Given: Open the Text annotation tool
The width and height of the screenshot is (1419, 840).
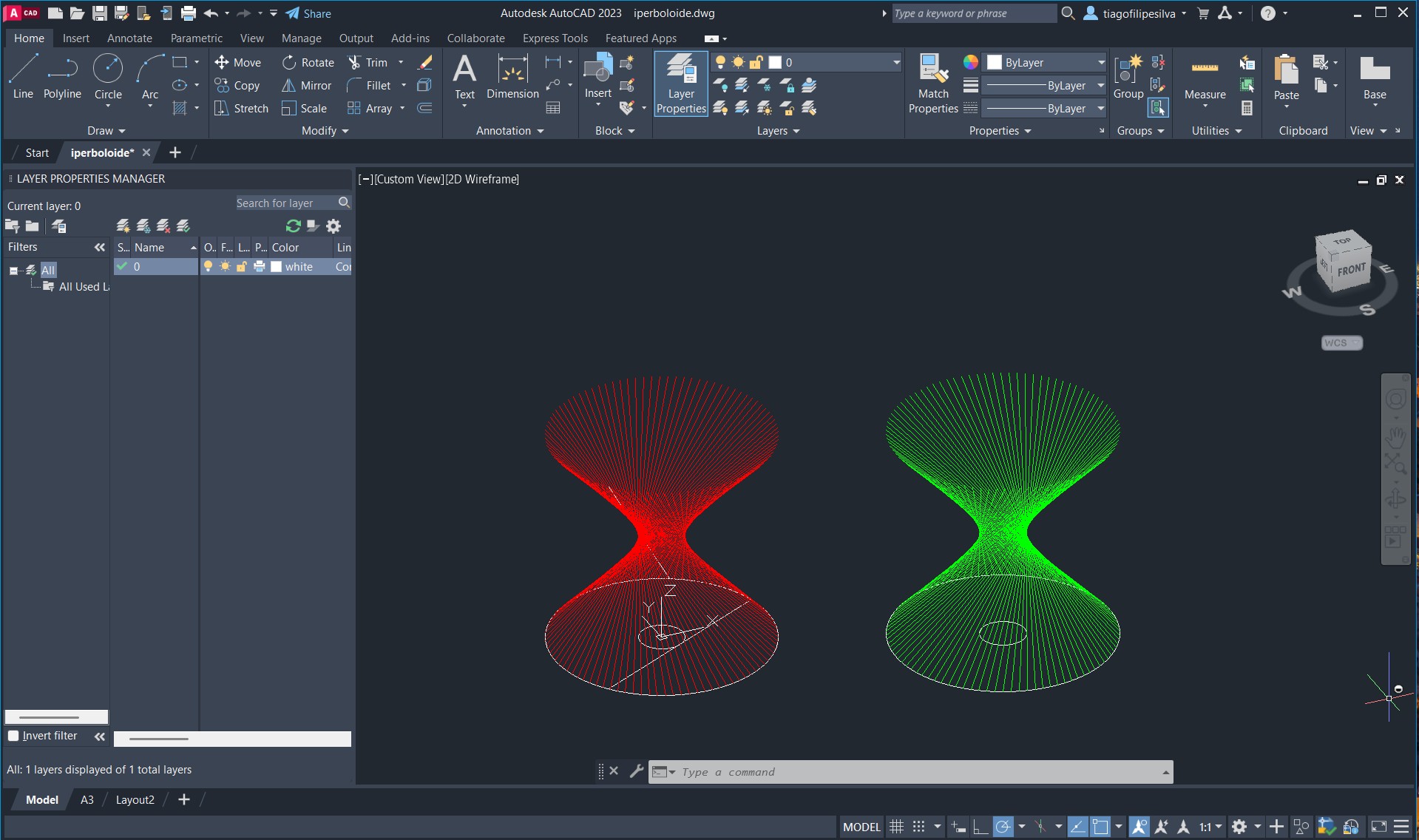Looking at the screenshot, I should [x=464, y=76].
